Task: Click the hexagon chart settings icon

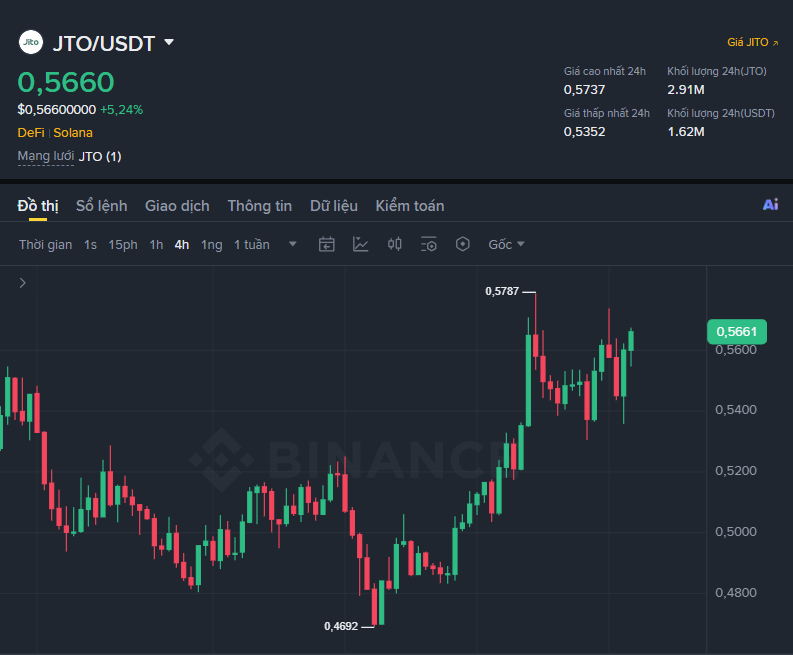Action: pyautogui.click(x=462, y=244)
